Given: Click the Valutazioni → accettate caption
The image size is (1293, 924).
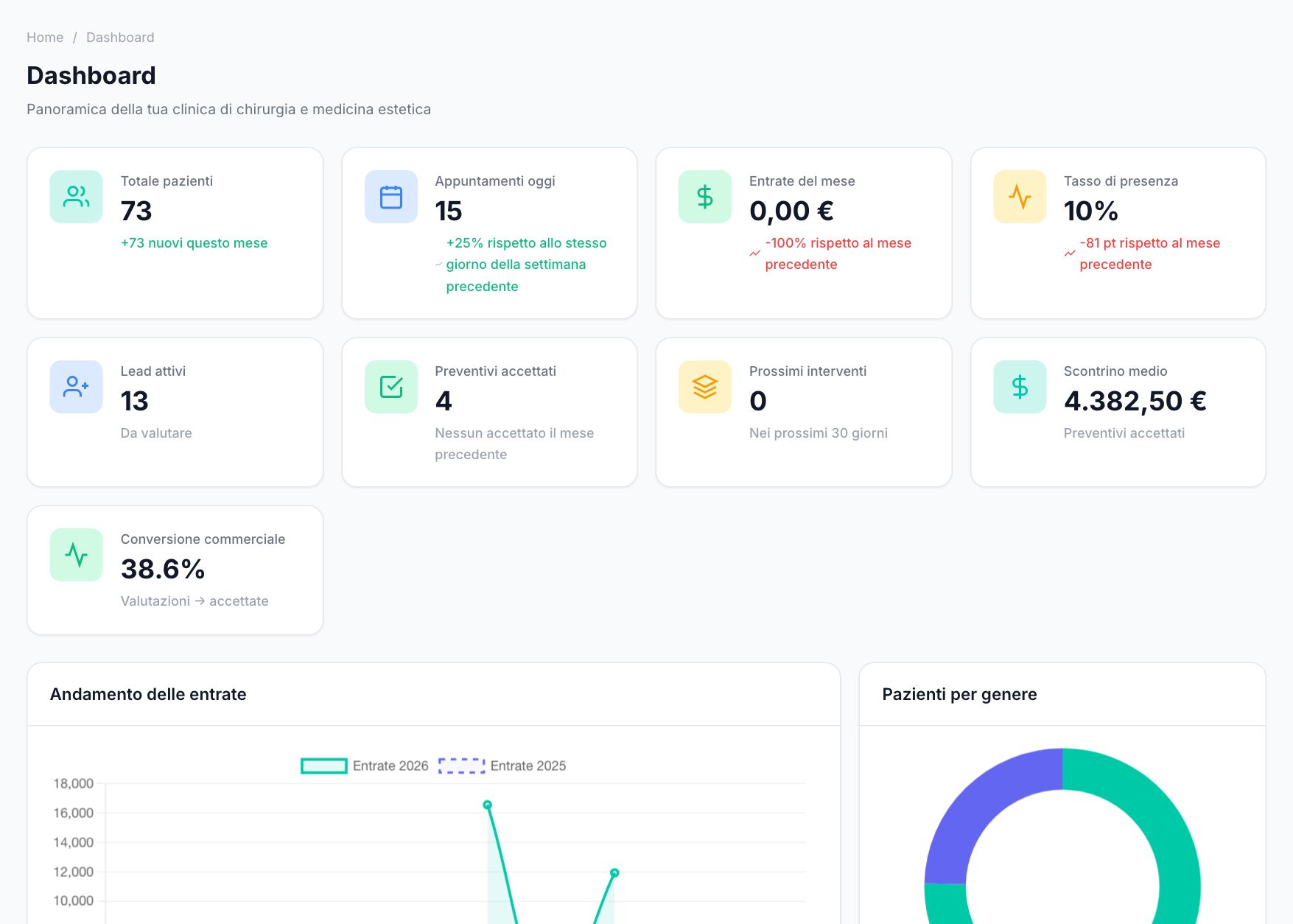Looking at the screenshot, I should pyautogui.click(x=195, y=601).
